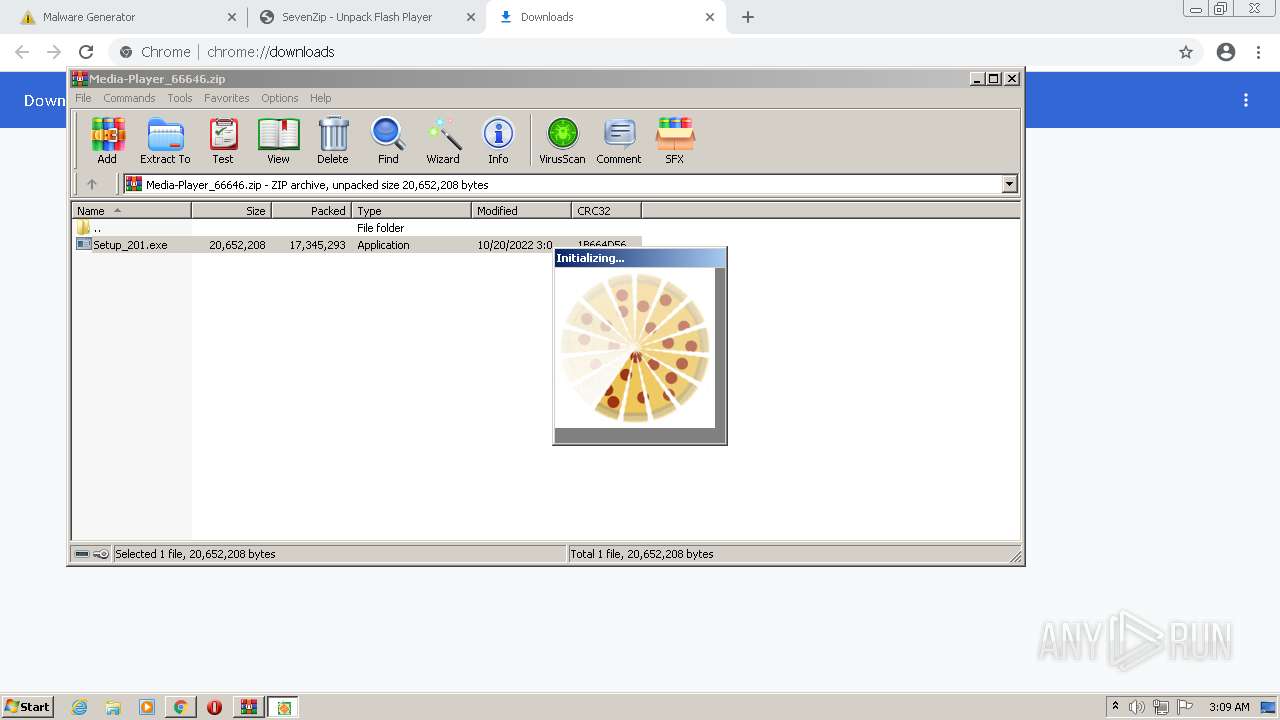The height and width of the screenshot is (720, 1280).
Task: Select the Setup_201.exe file row
Action: point(357,245)
